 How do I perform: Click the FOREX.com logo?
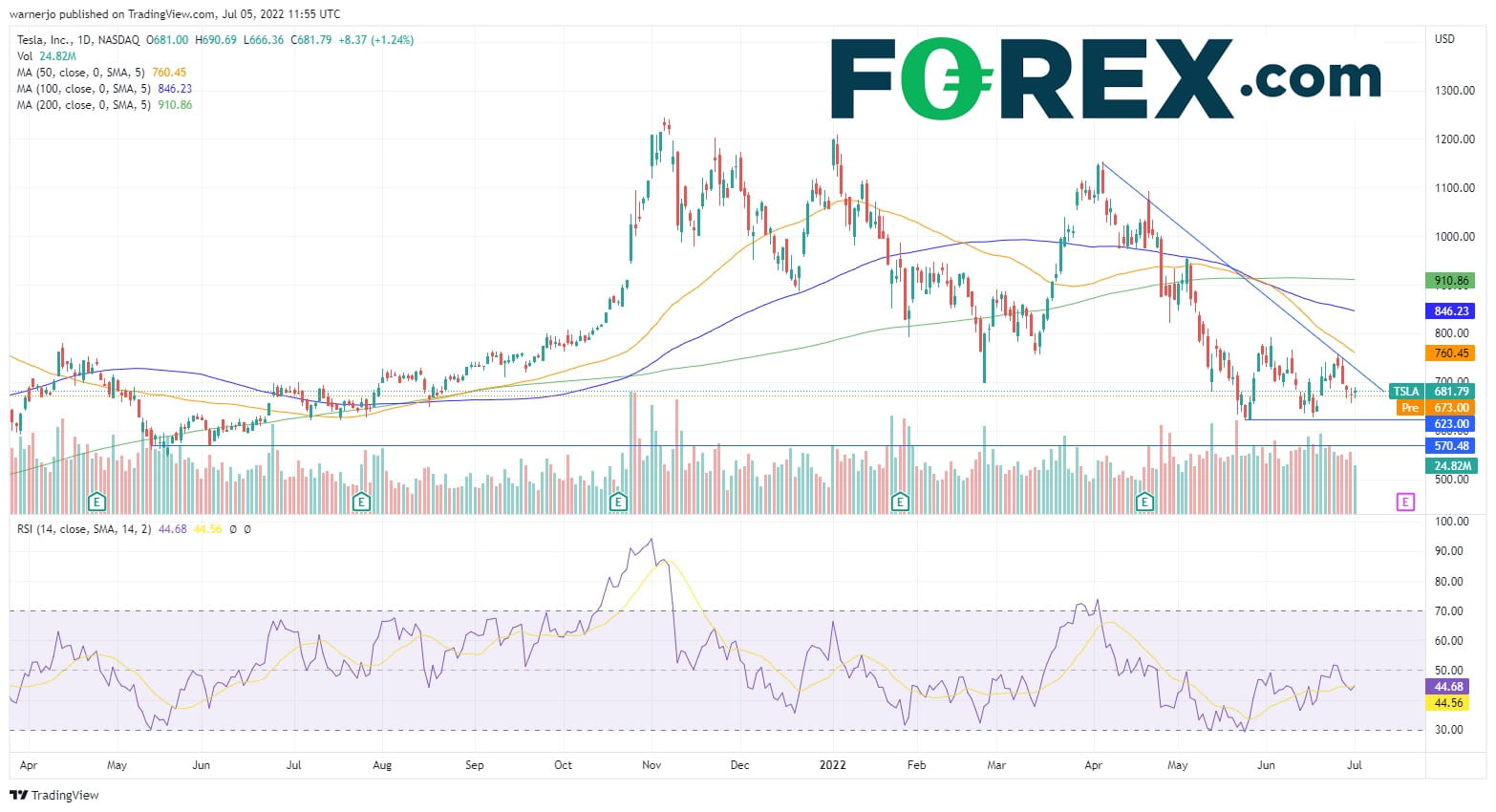[1104, 78]
